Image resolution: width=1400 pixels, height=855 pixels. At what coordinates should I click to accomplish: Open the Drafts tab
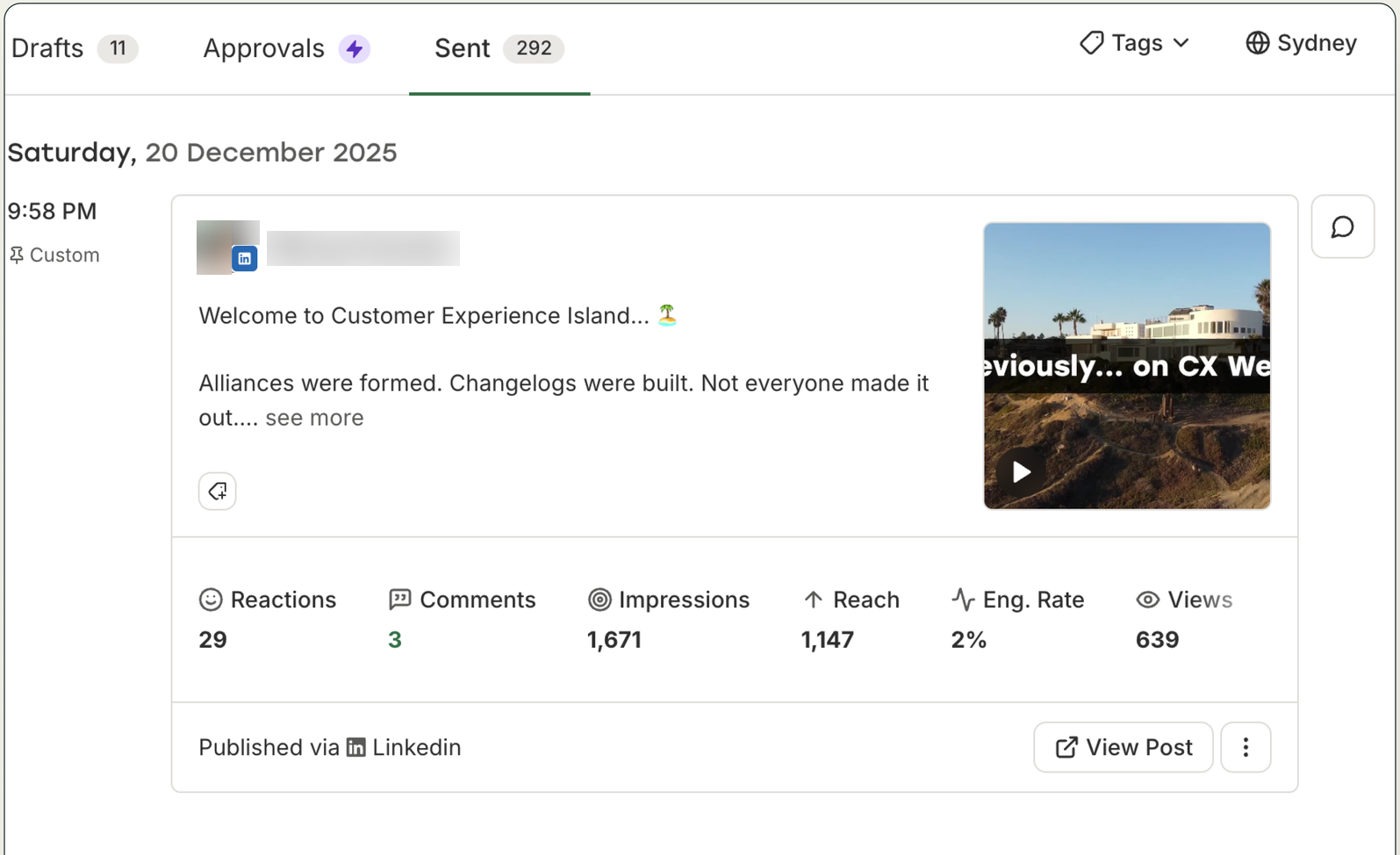pos(74,48)
